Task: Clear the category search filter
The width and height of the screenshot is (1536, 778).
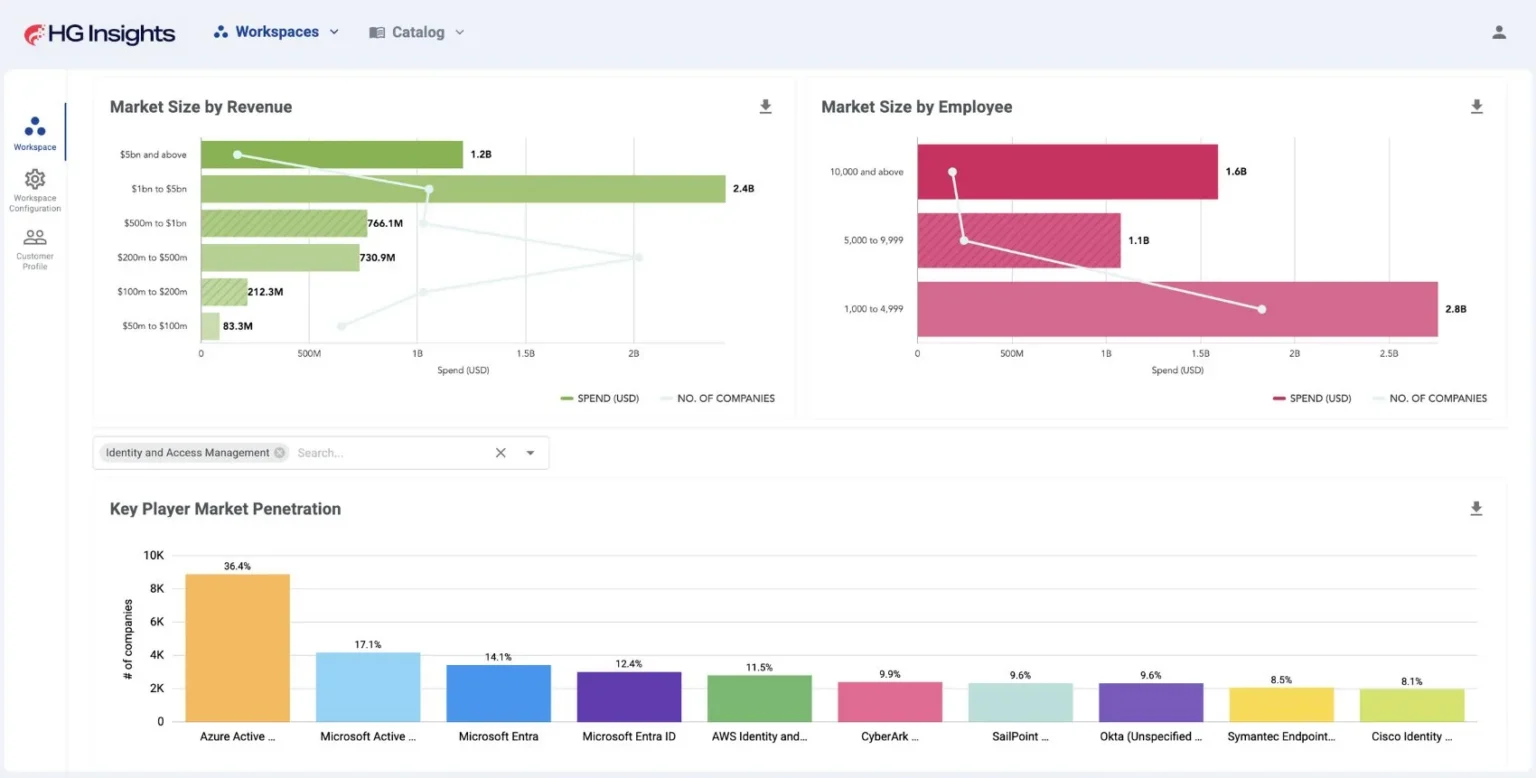Action: 501,453
